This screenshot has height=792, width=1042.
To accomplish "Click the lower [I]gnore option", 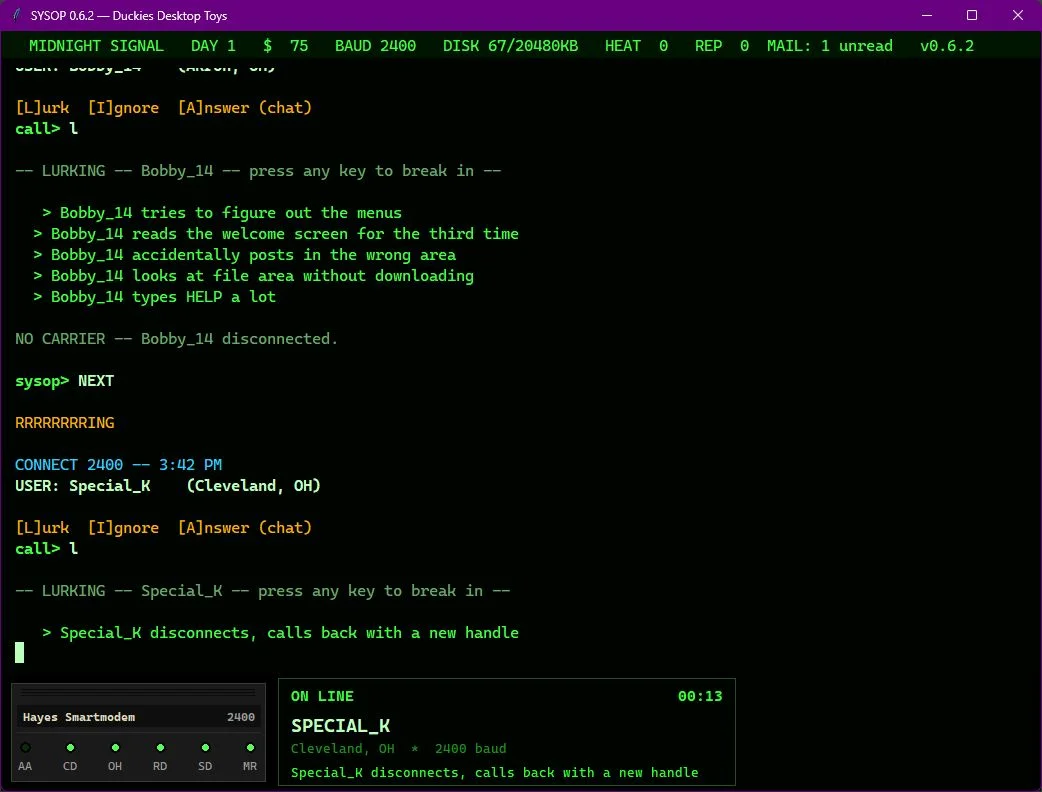I will click(x=124, y=528).
